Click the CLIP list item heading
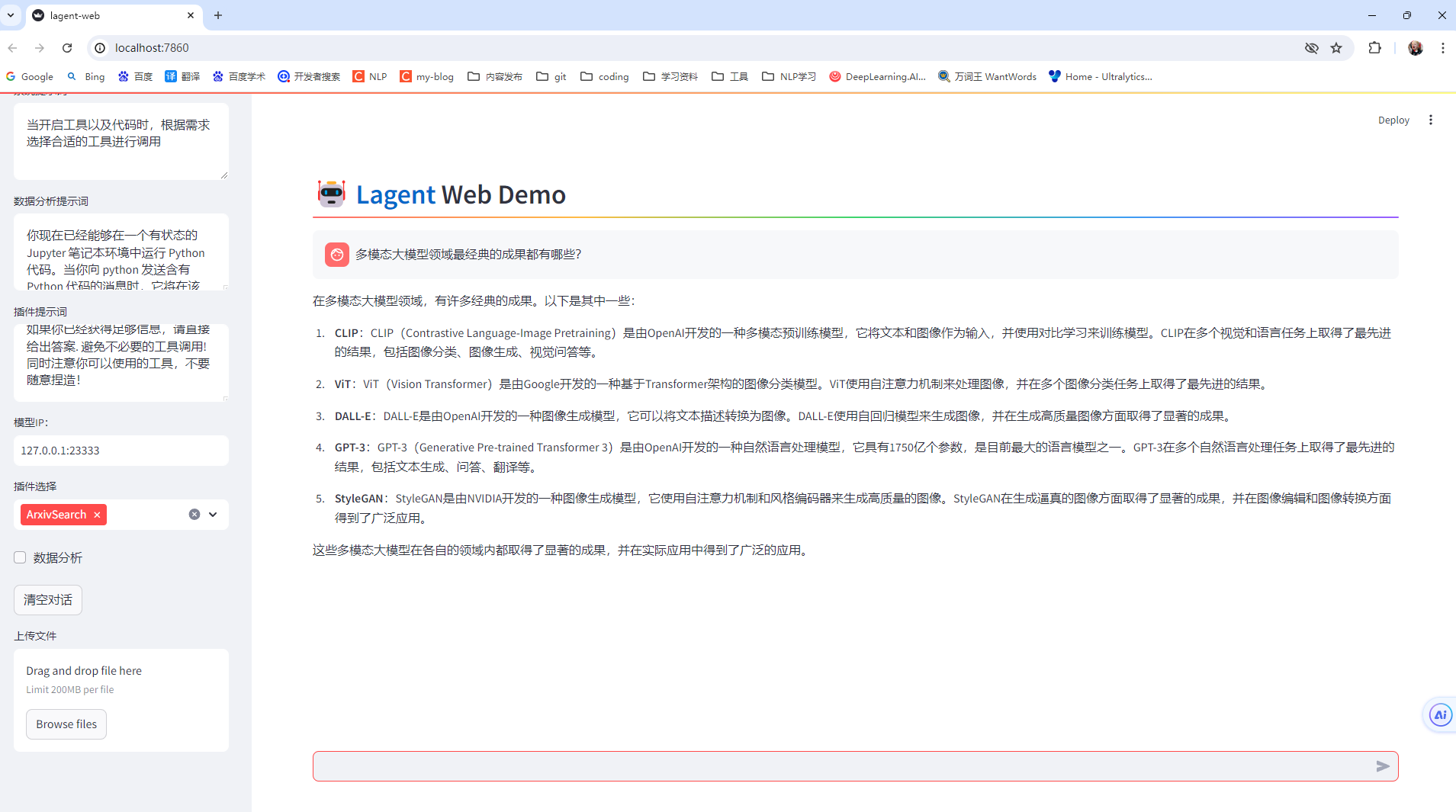This screenshot has width=1456, height=812. [x=346, y=333]
